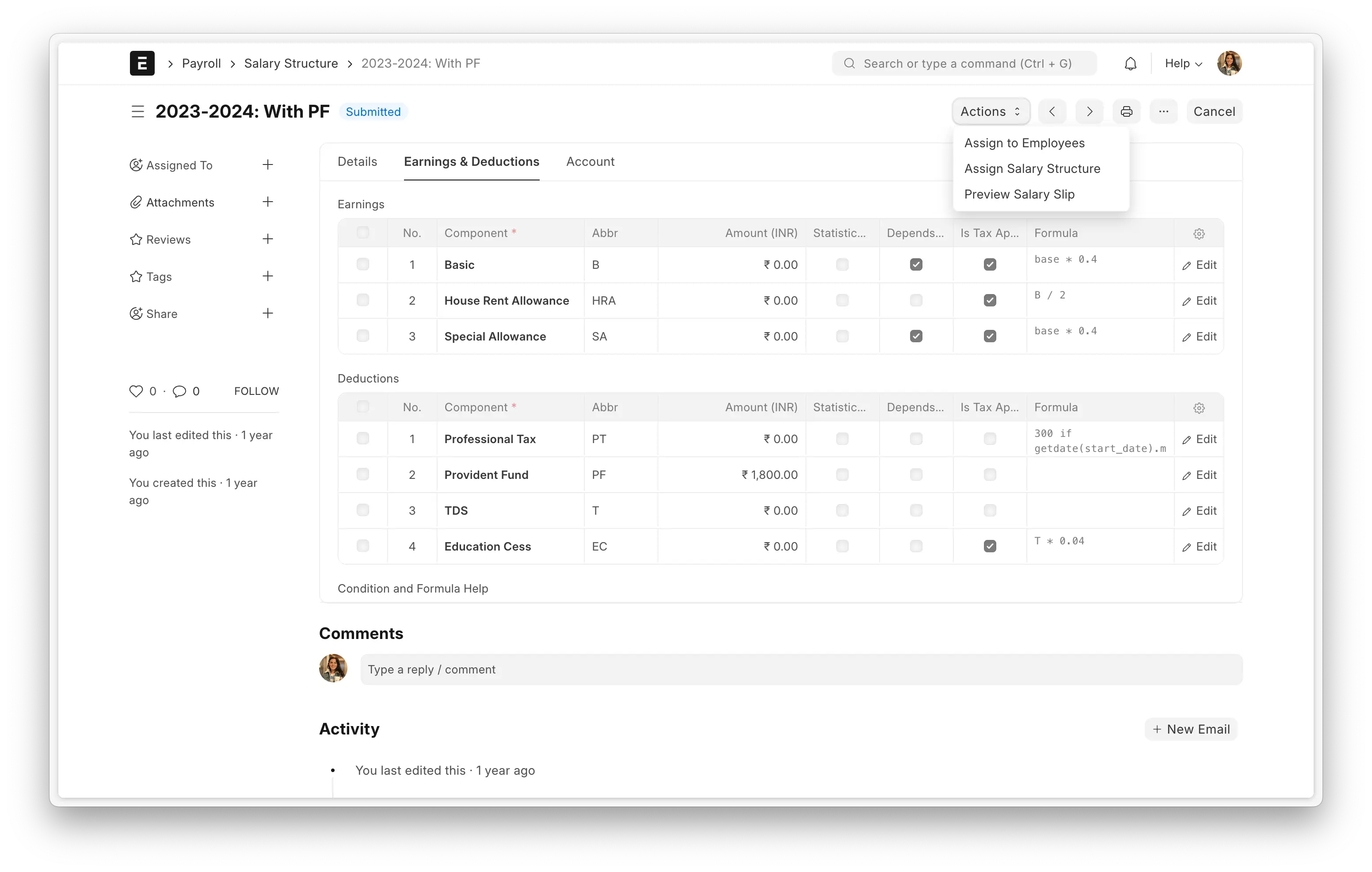Screen dimensions: 1372x872
Task: Click the notification bell icon
Action: (1130, 64)
